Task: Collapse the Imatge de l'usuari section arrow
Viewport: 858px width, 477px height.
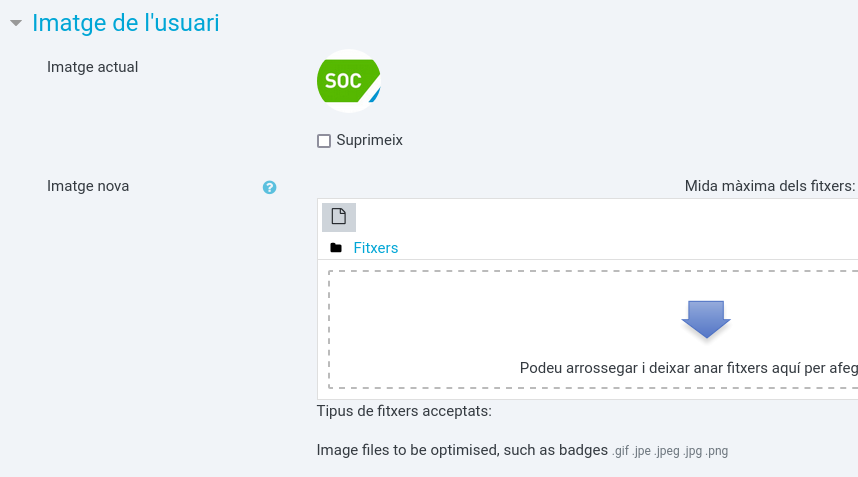Action: tap(16, 23)
